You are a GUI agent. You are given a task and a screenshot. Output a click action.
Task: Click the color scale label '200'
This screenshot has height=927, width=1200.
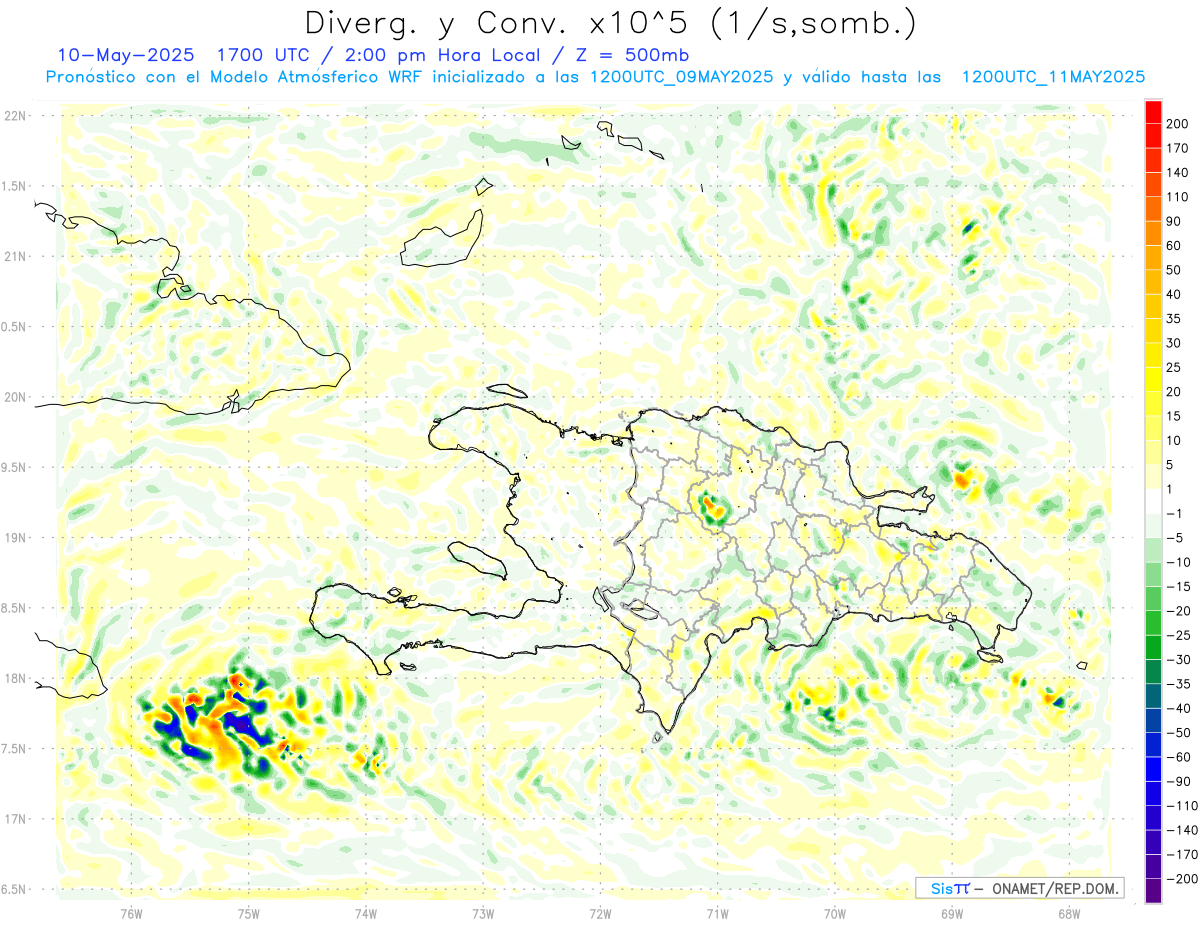pyautogui.click(x=1176, y=124)
